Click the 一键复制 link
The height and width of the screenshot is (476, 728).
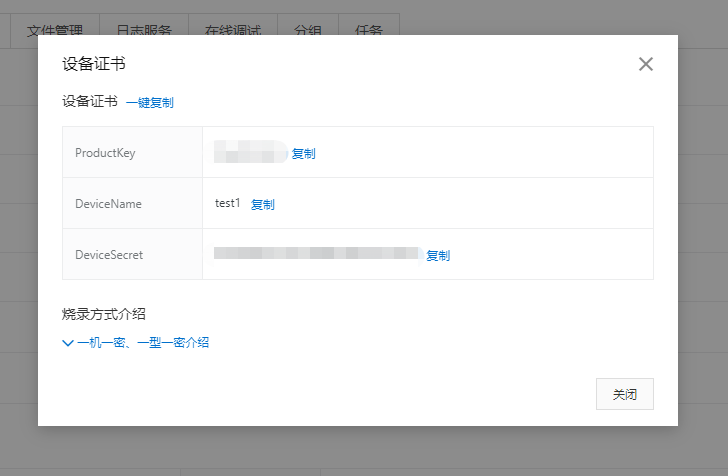pos(150,103)
